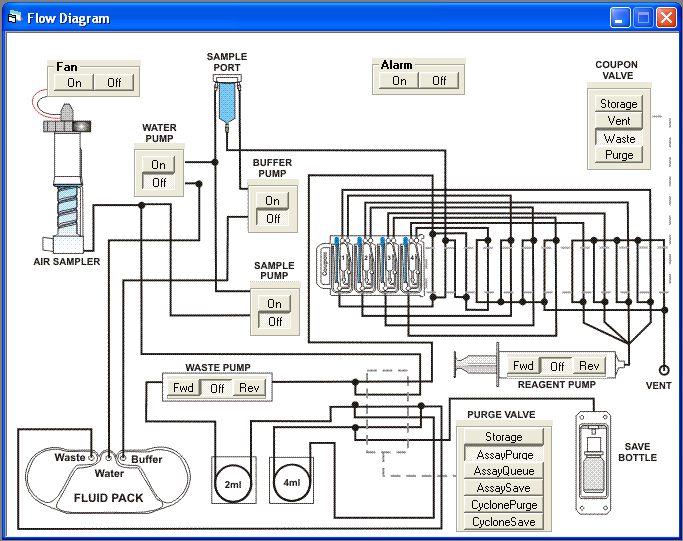The height and width of the screenshot is (541, 683).
Task: Switch Water Pump On
Action: [159, 165]
